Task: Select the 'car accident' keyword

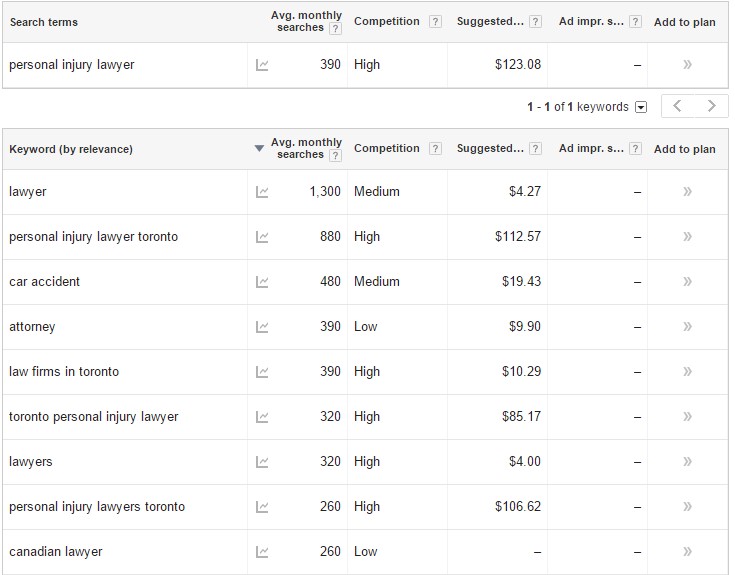Action: click(45, 282)
